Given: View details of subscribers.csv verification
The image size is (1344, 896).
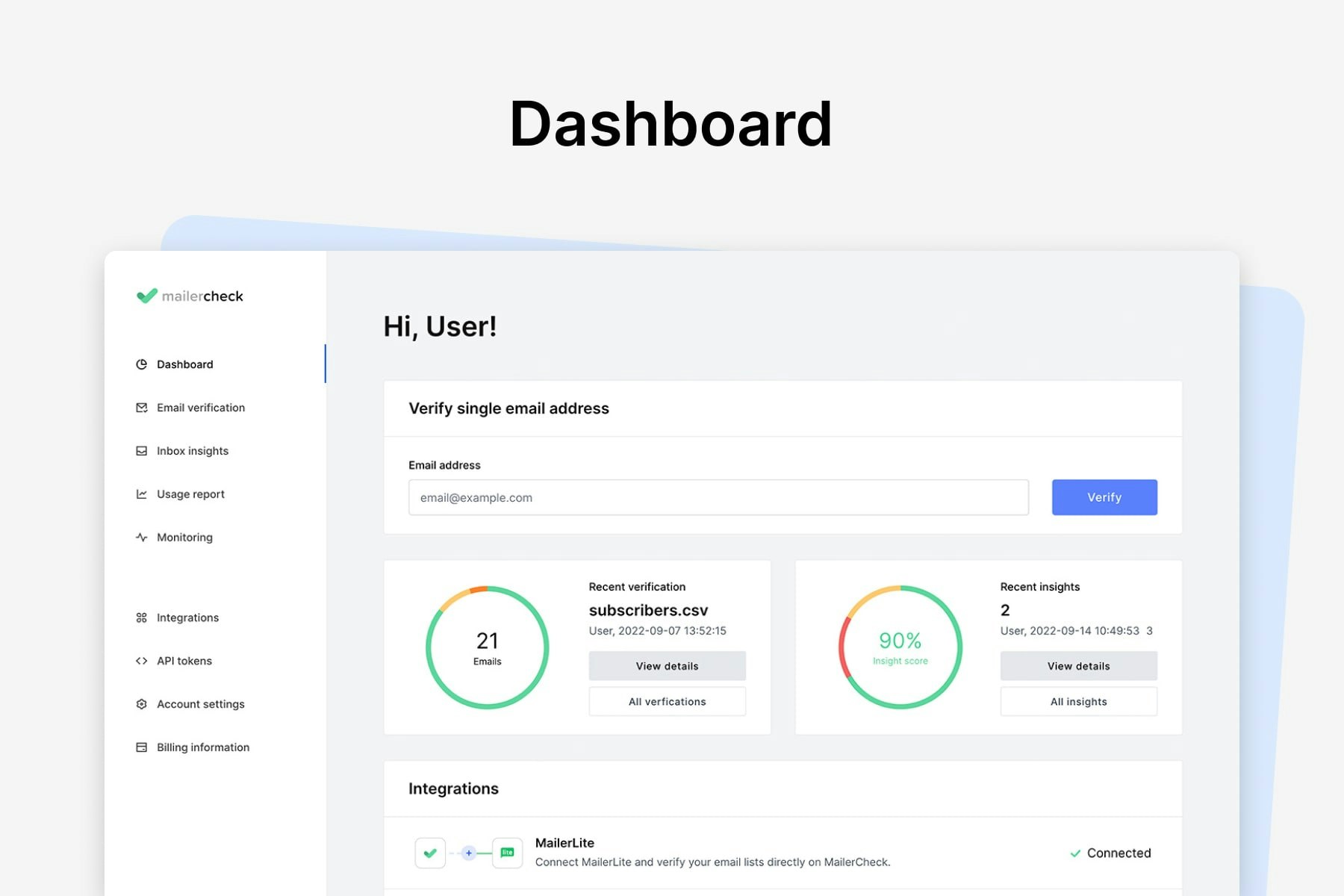Looking at the screenshot, I should point(667,666).
